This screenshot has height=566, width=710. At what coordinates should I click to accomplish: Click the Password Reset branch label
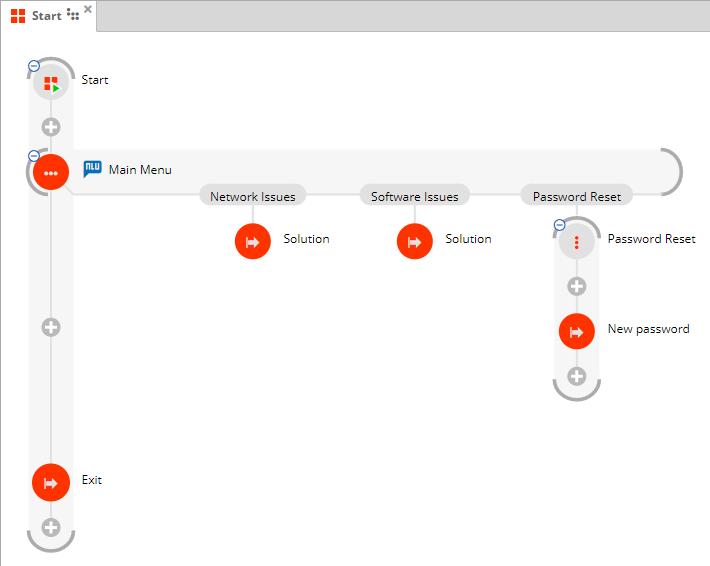click(x=577, y=197)
